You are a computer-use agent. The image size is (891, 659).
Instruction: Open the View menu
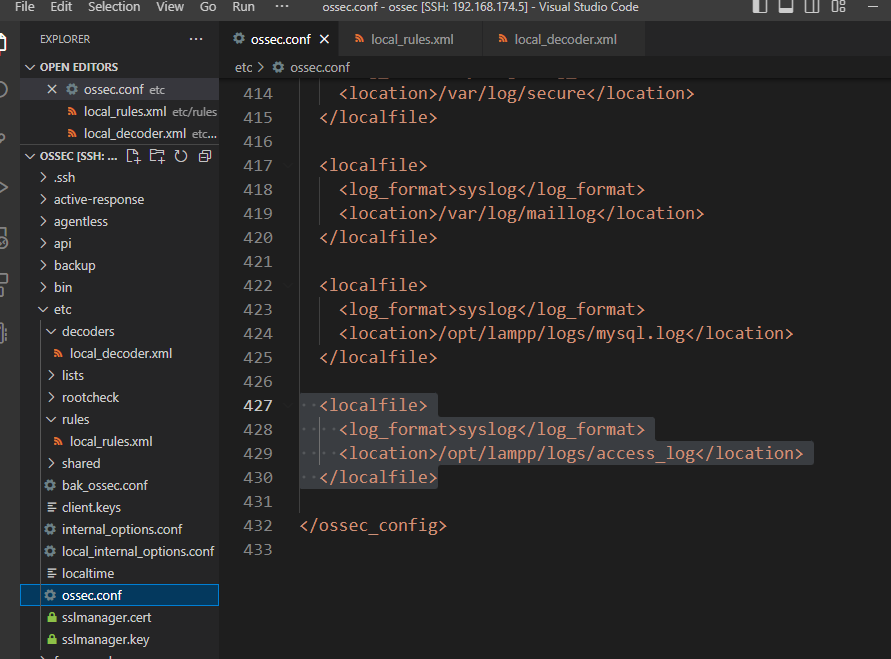point(170,7)
